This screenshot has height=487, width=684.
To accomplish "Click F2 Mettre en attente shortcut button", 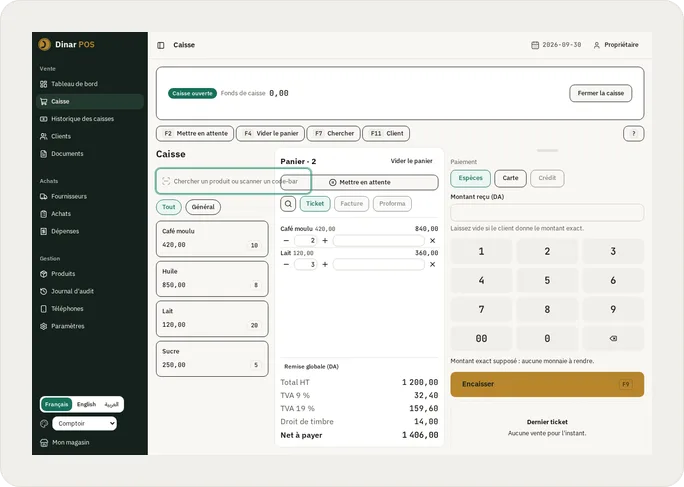I will tap(195, 134).
